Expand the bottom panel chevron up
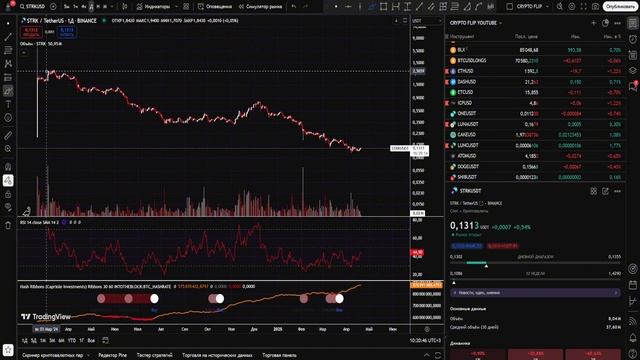 click(427, 355)
